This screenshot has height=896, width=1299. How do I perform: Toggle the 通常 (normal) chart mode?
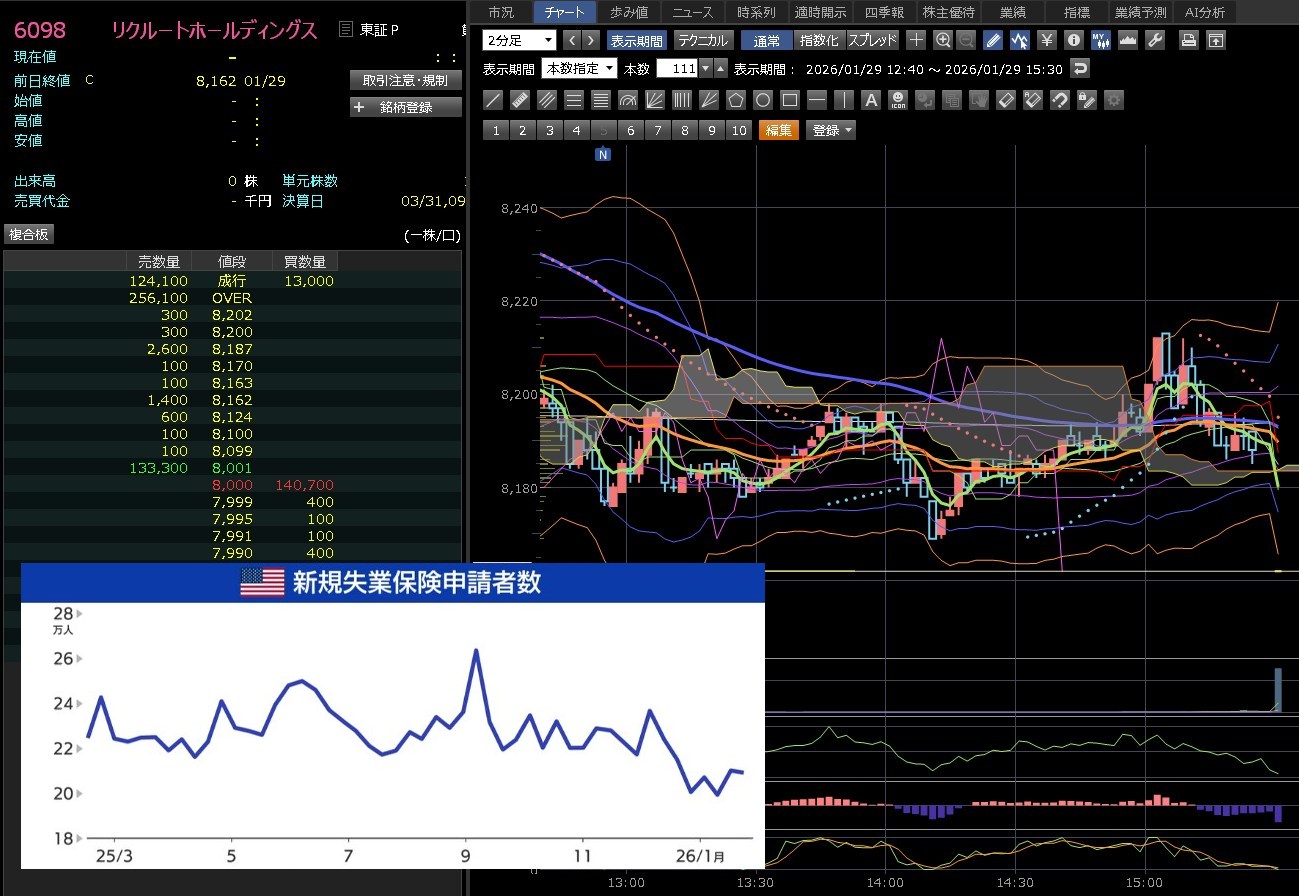coord(767,41)
